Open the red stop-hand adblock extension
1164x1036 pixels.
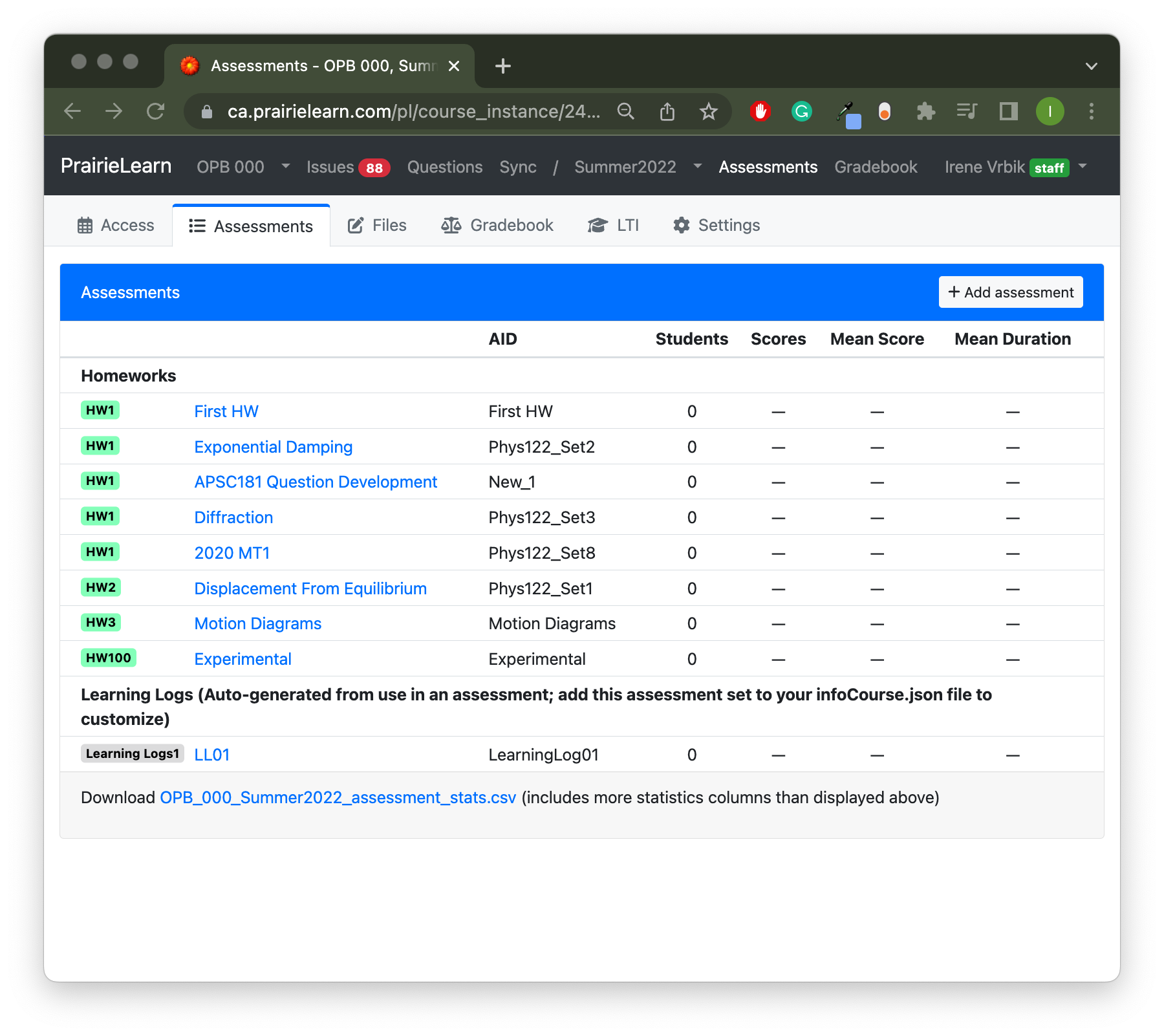click(x=760, y=111)
